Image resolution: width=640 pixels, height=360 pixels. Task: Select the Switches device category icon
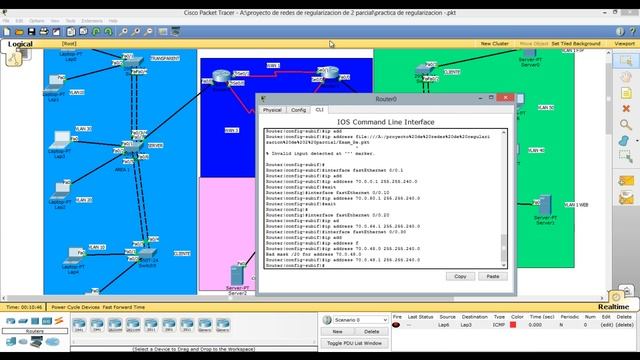[x=23, y=321]
